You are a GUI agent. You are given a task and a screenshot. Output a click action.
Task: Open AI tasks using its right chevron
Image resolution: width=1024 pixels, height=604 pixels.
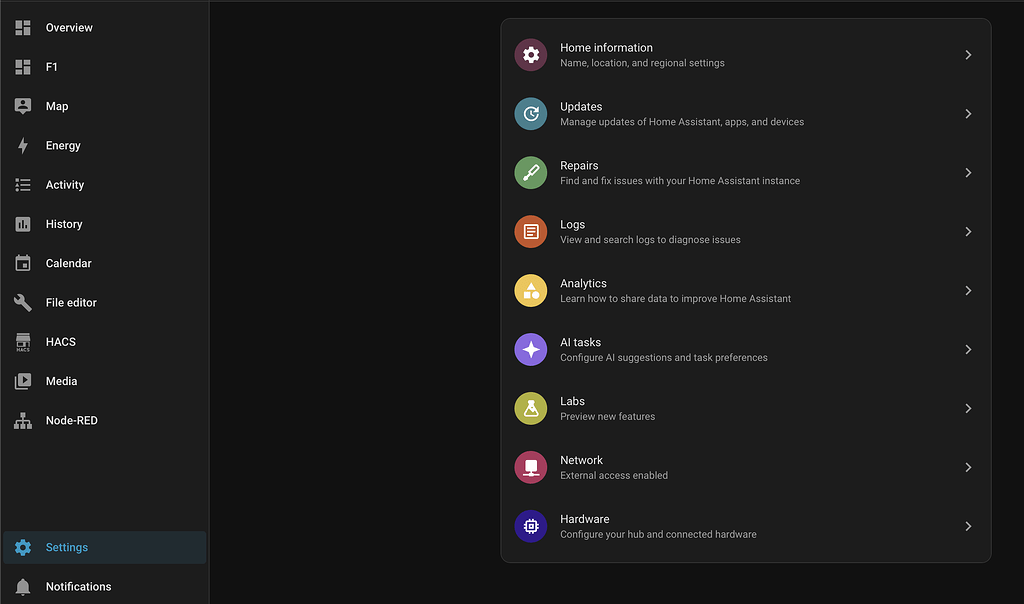pyautogui.click(x=968, y=349)
